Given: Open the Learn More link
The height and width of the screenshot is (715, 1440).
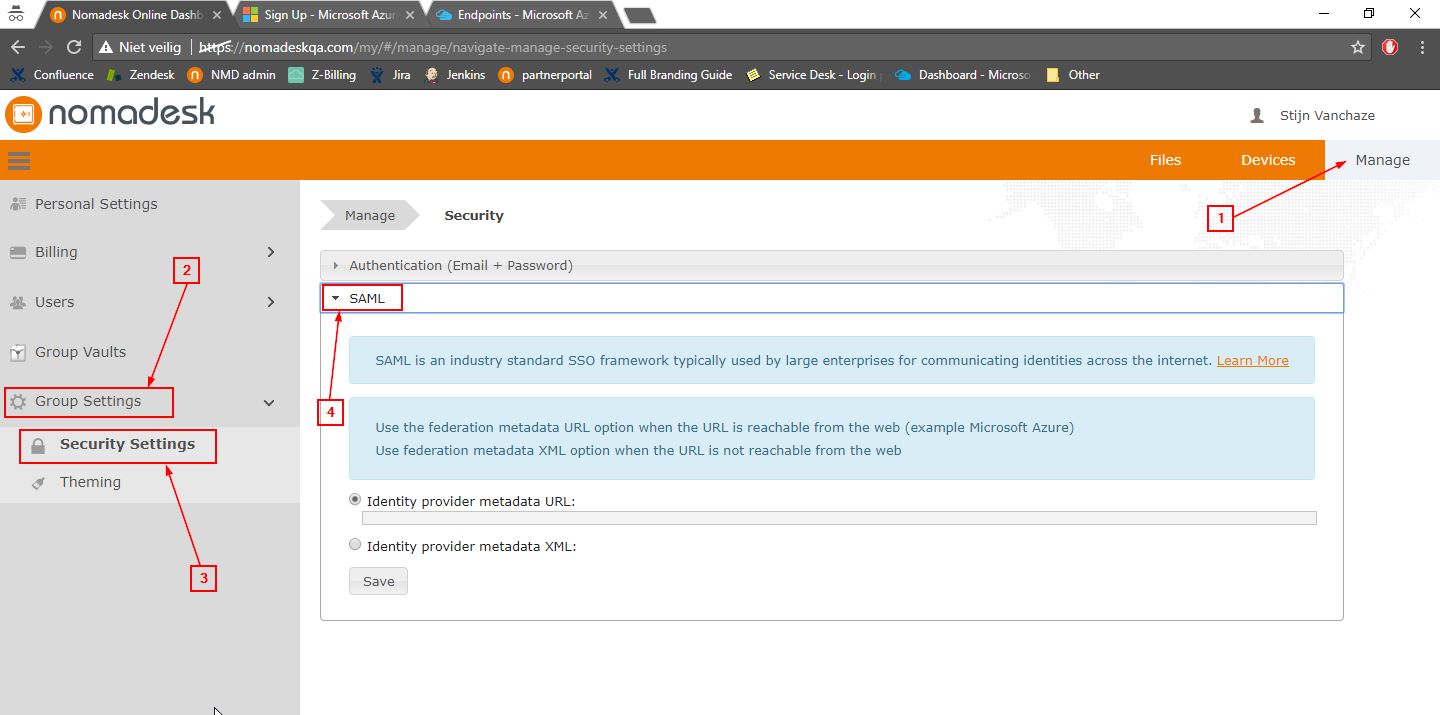Looking at the screenshot, I should [x=1252, y=360].
